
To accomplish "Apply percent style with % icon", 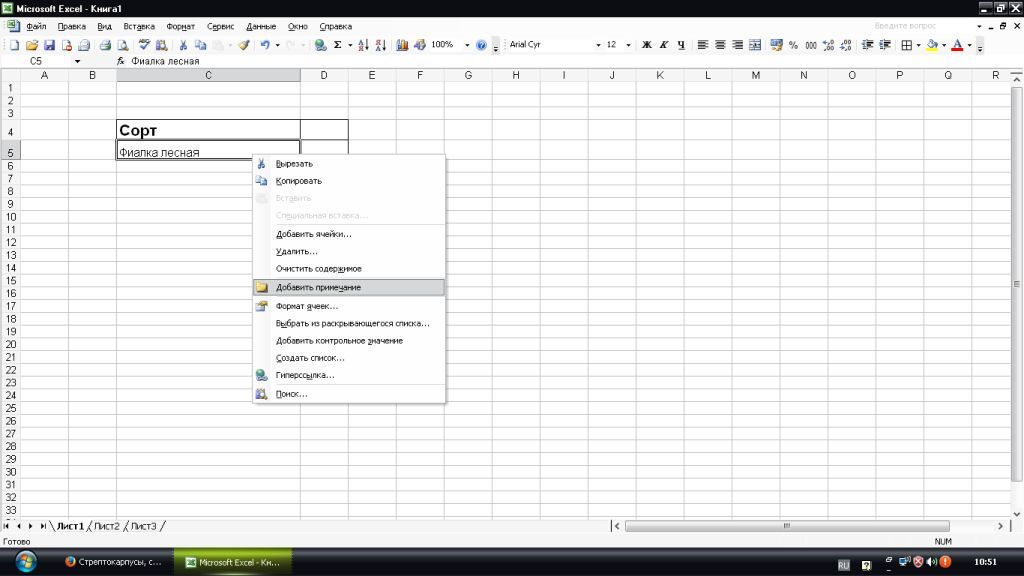I will pyautogui.click(x=793, y=45).
